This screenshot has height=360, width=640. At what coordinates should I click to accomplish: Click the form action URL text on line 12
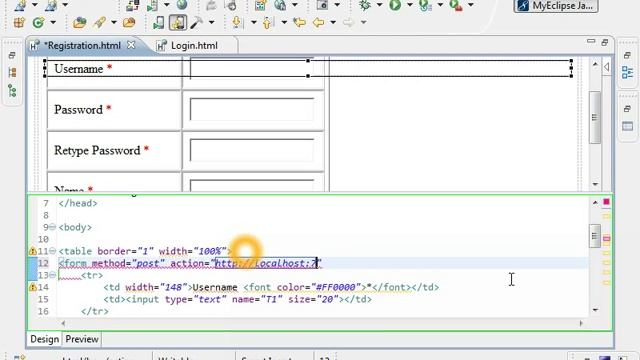266,263
